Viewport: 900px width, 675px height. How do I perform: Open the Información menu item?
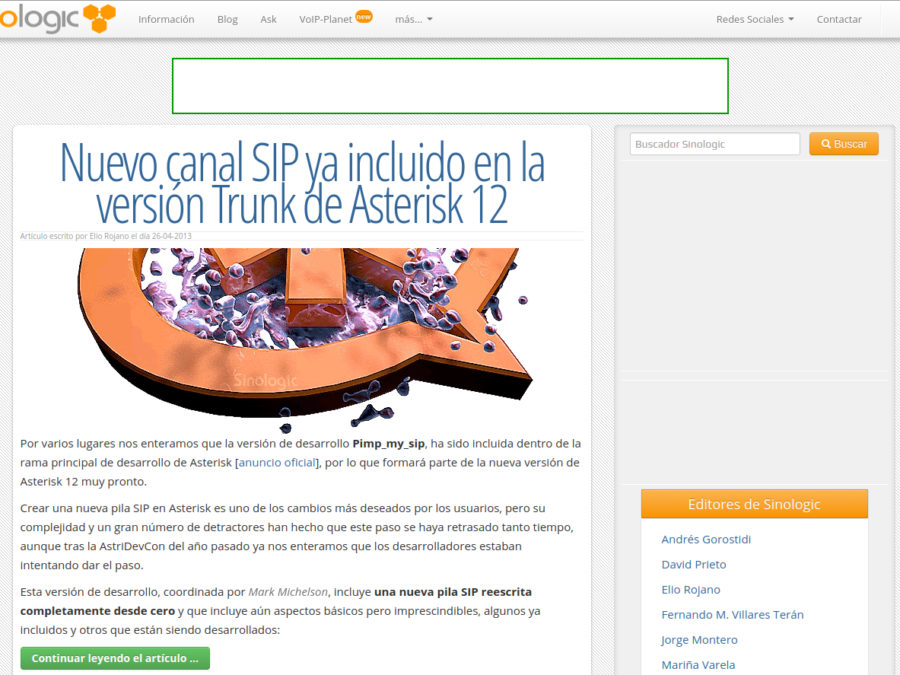click(166, 19)
